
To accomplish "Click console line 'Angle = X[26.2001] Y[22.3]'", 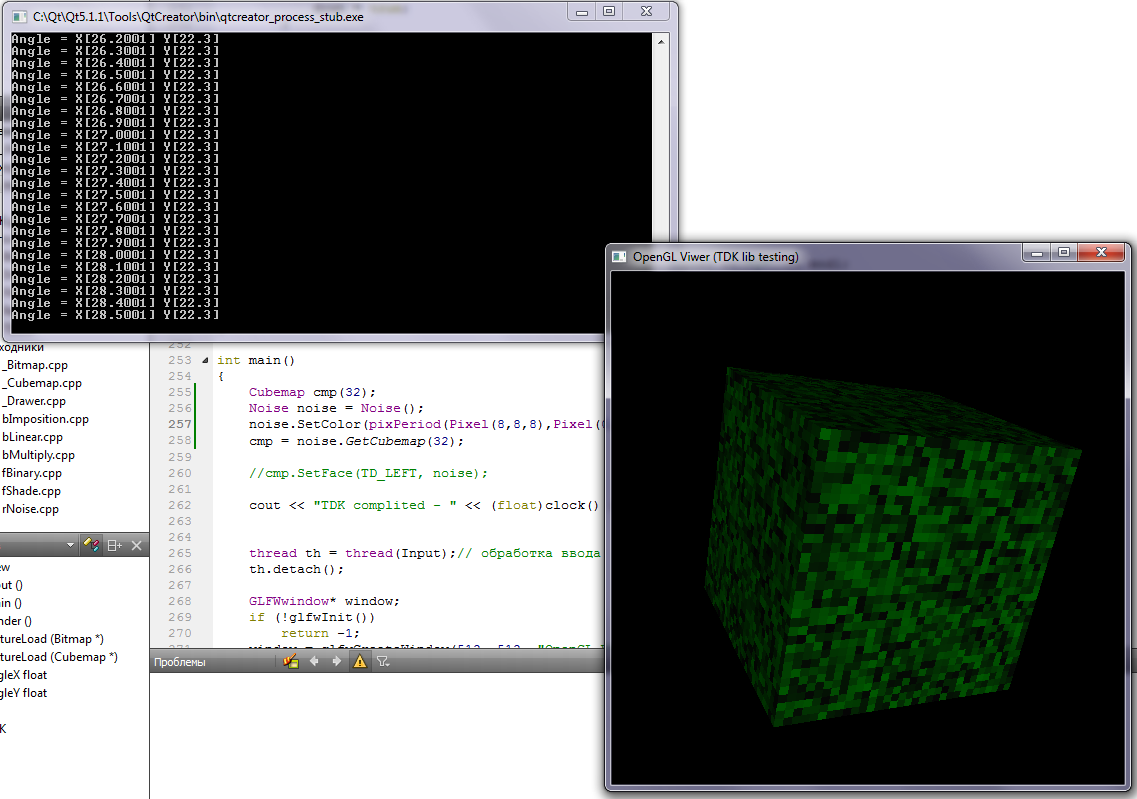I will point(115,38).
